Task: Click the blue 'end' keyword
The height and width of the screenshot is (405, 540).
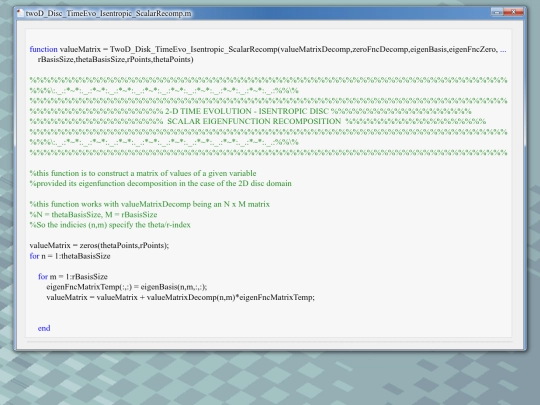Action: pyautogui.click(x=44, y=328)
